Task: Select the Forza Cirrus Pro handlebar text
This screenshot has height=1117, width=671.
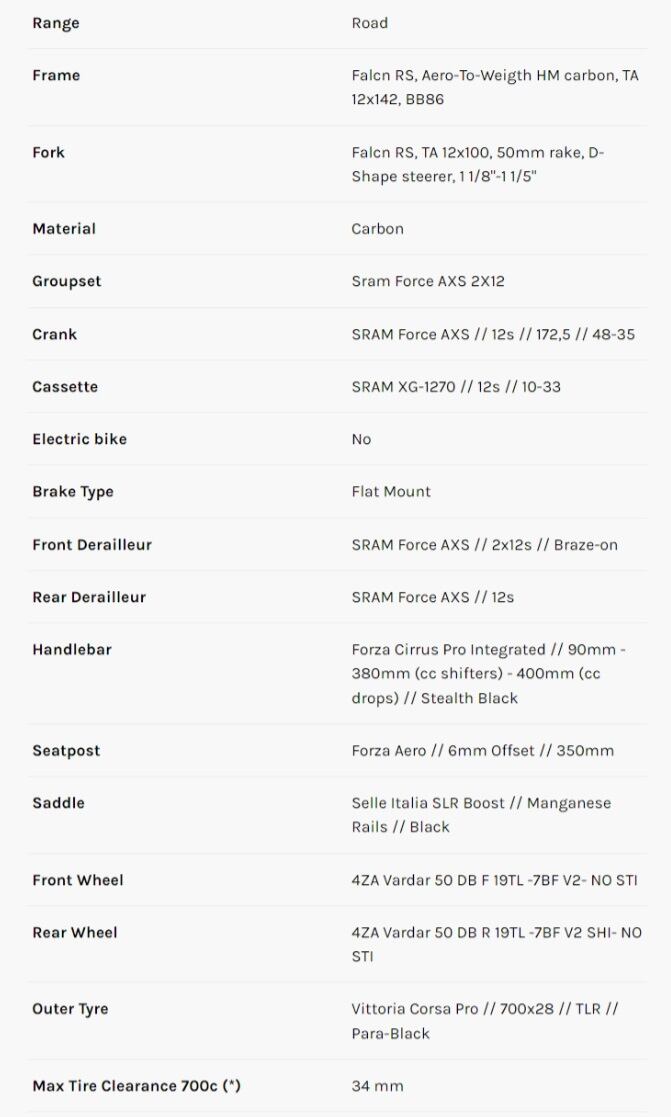Action: pyautogui.click(x=488, y=673)
